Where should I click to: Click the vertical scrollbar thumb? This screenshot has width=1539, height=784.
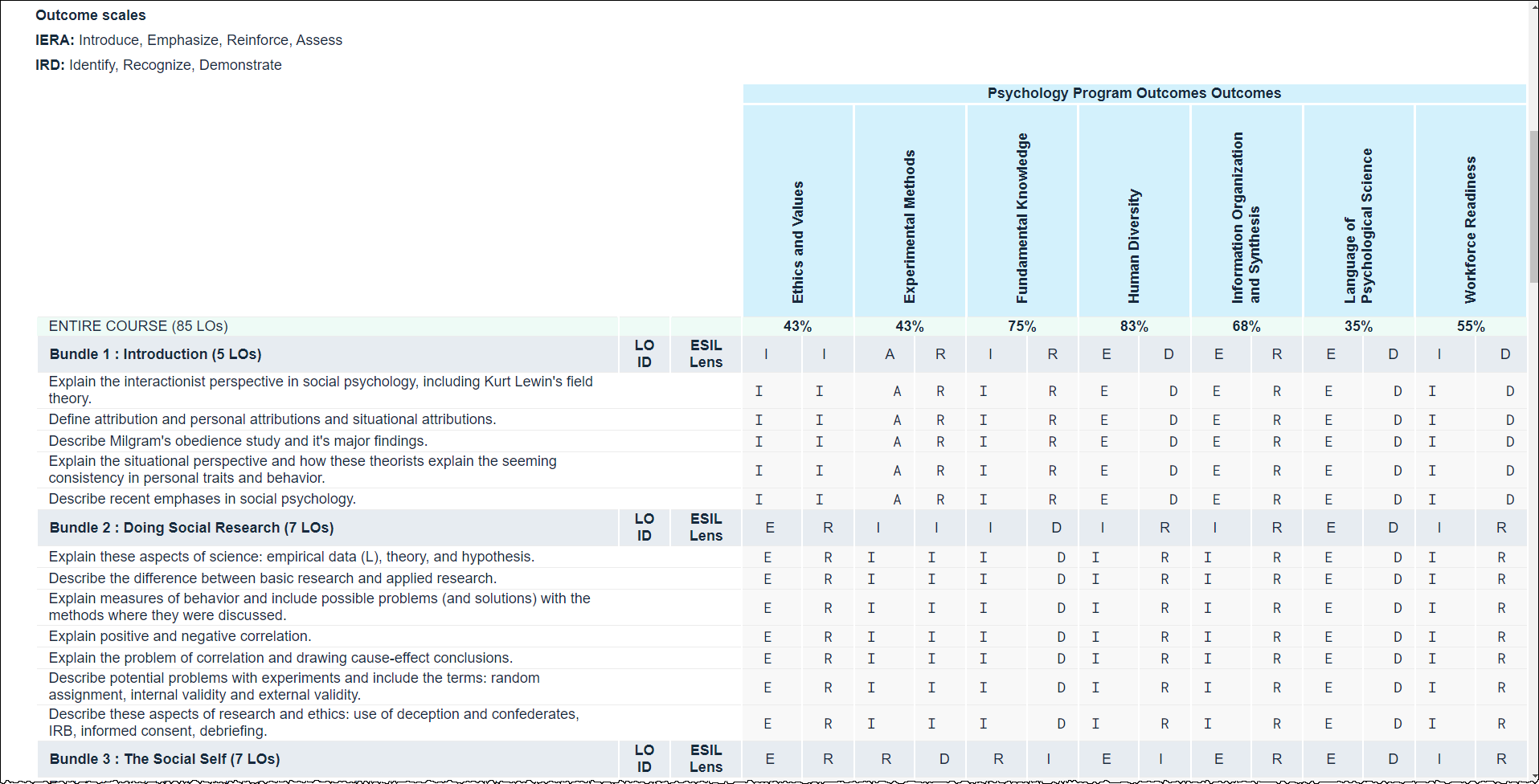coord(1533,206)
